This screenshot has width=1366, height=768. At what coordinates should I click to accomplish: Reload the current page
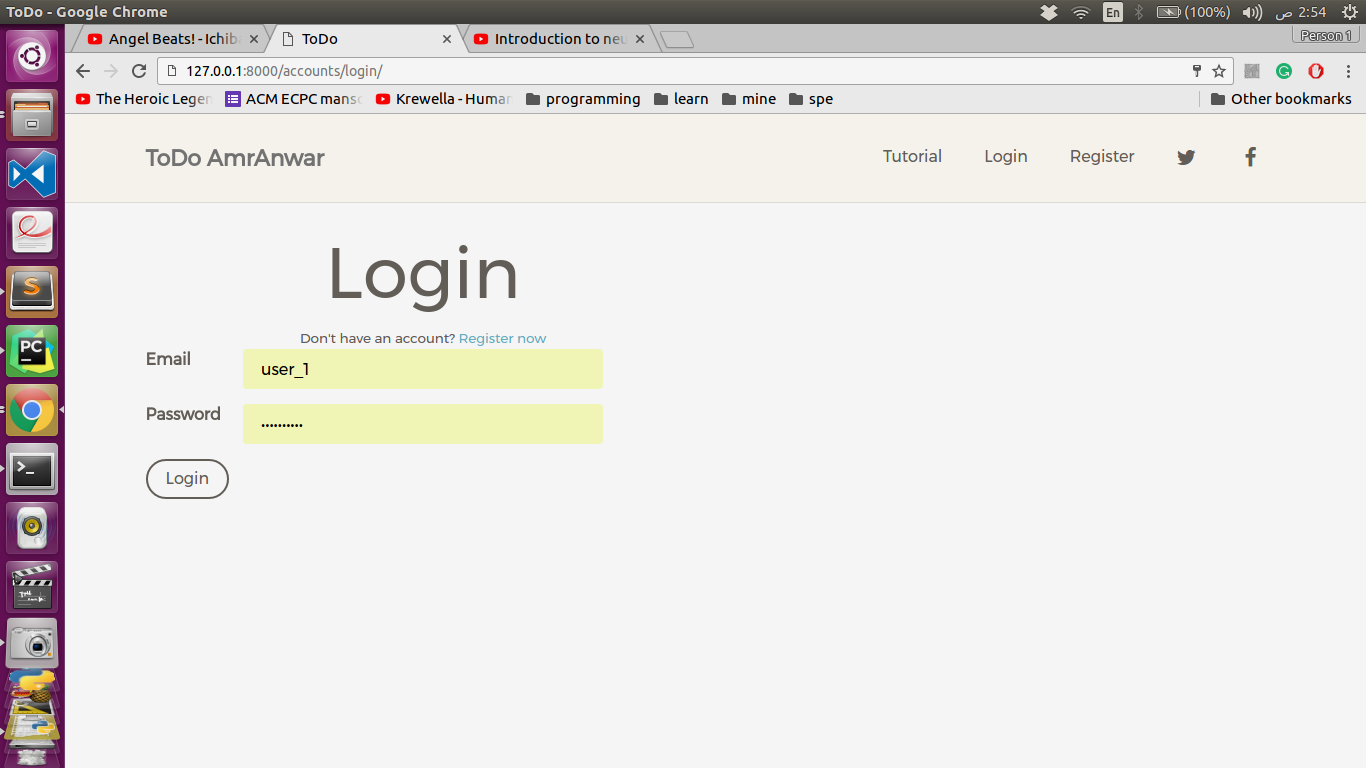(x=138, y=71)
